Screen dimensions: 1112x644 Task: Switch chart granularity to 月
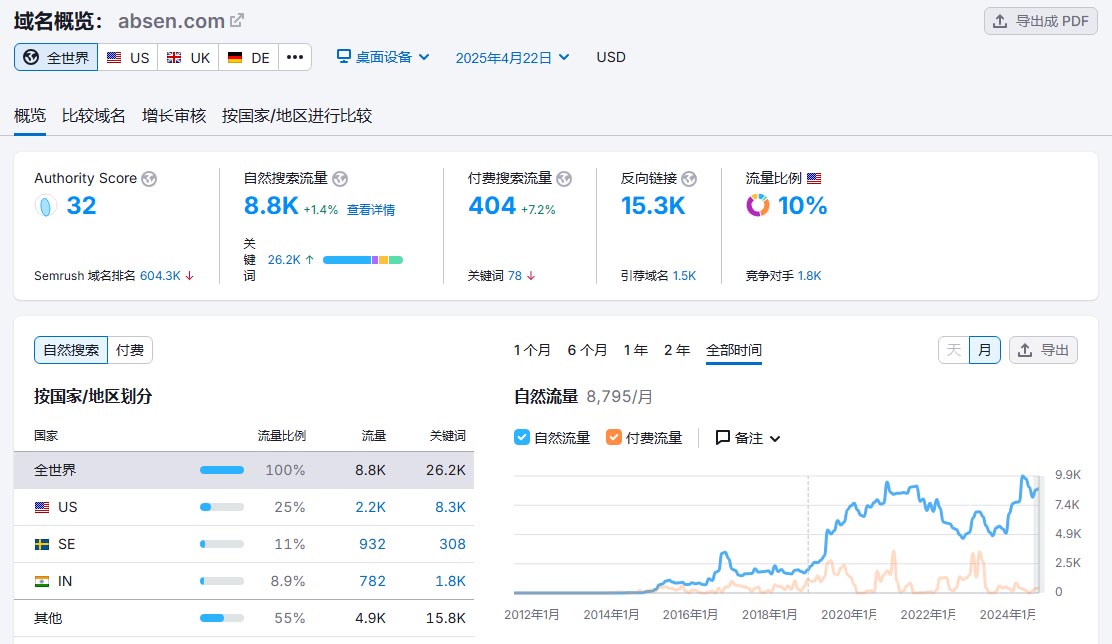984,350
